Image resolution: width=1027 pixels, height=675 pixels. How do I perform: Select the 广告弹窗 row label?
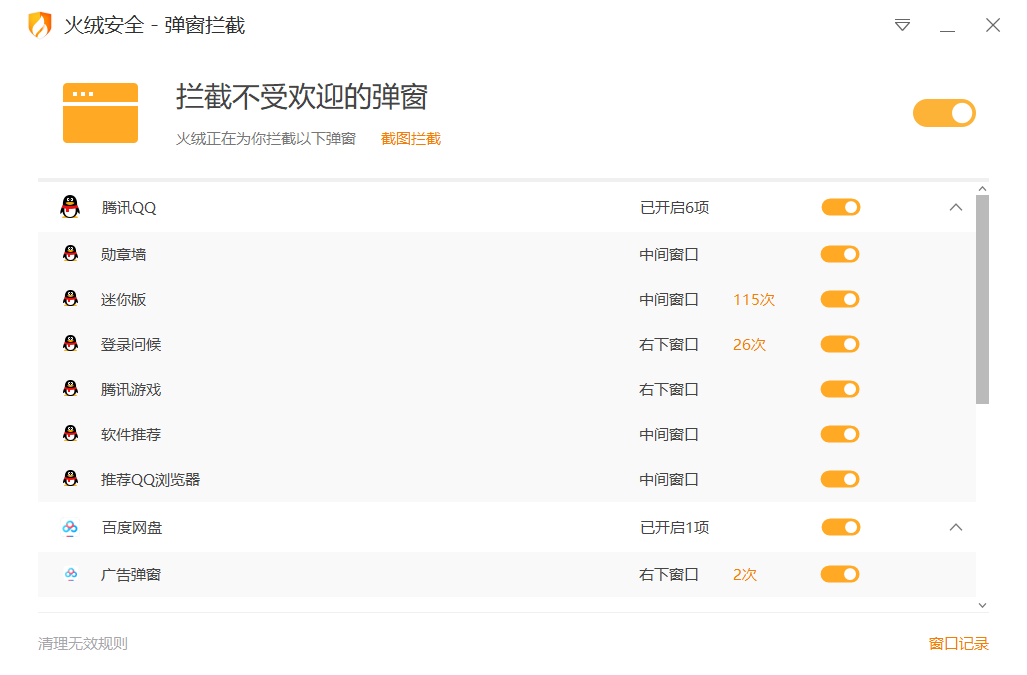point(131,575)
